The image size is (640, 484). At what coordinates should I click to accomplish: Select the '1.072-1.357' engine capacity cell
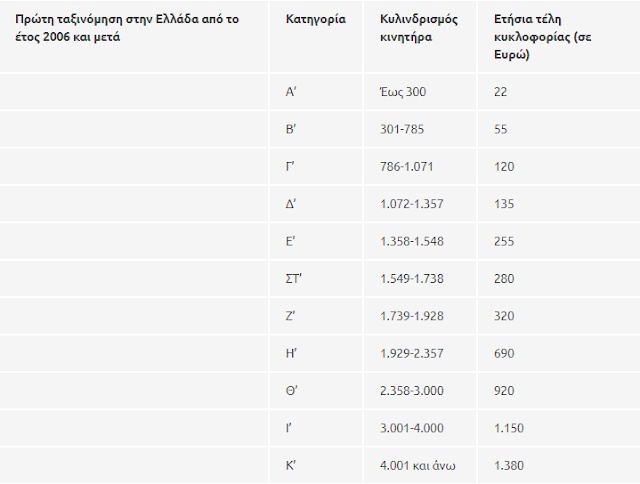click(x=412, y=204)
